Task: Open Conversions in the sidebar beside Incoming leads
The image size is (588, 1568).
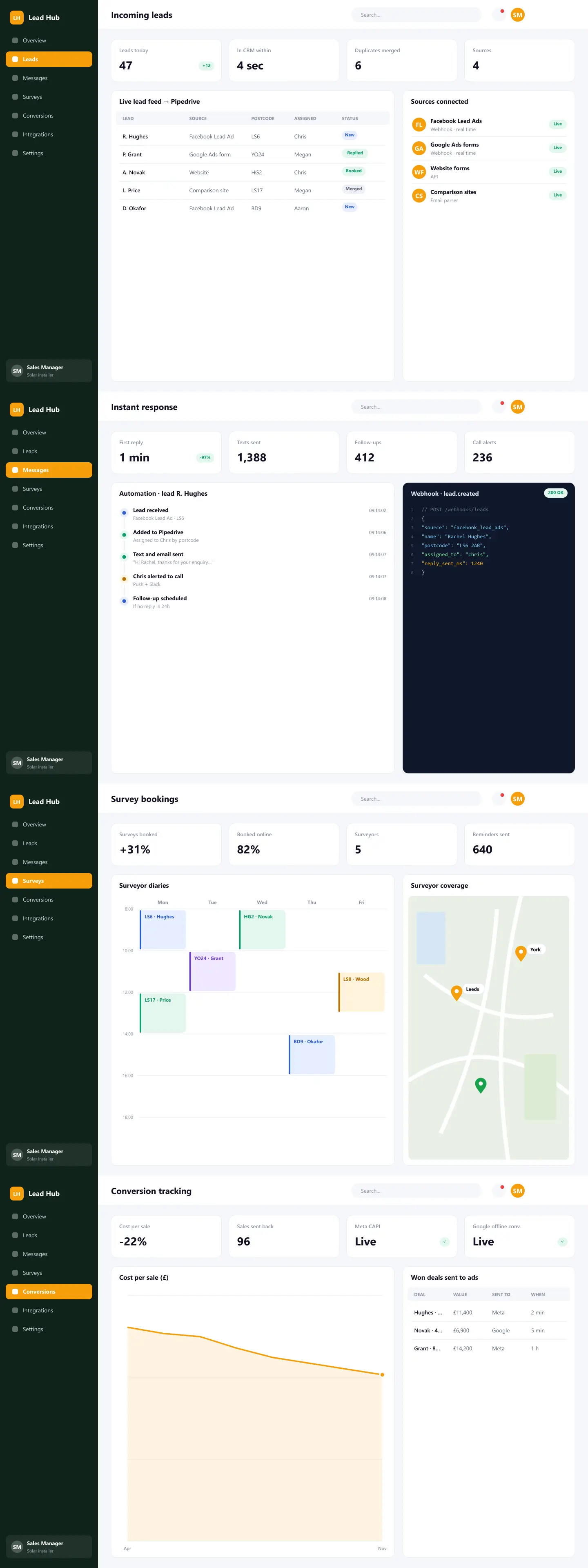Action: pyautogui.click(x=49, y=116)
